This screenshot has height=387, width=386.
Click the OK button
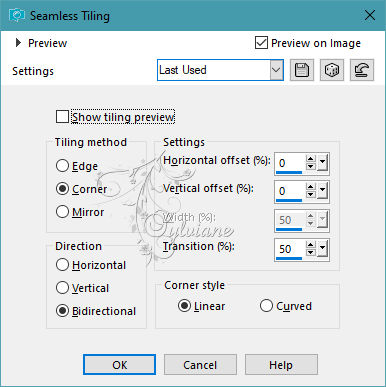pos(119,365)
